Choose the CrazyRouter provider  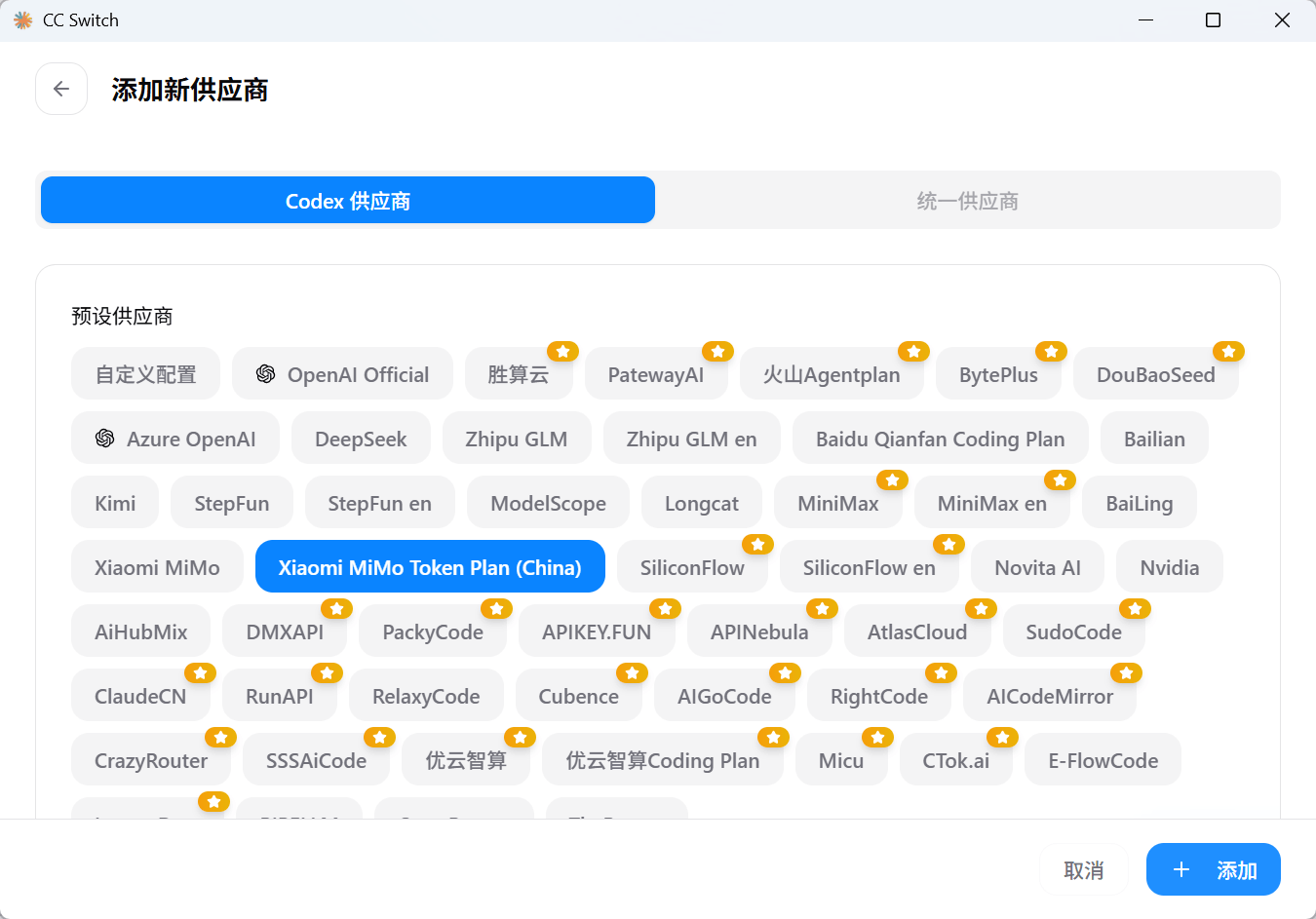151,760
